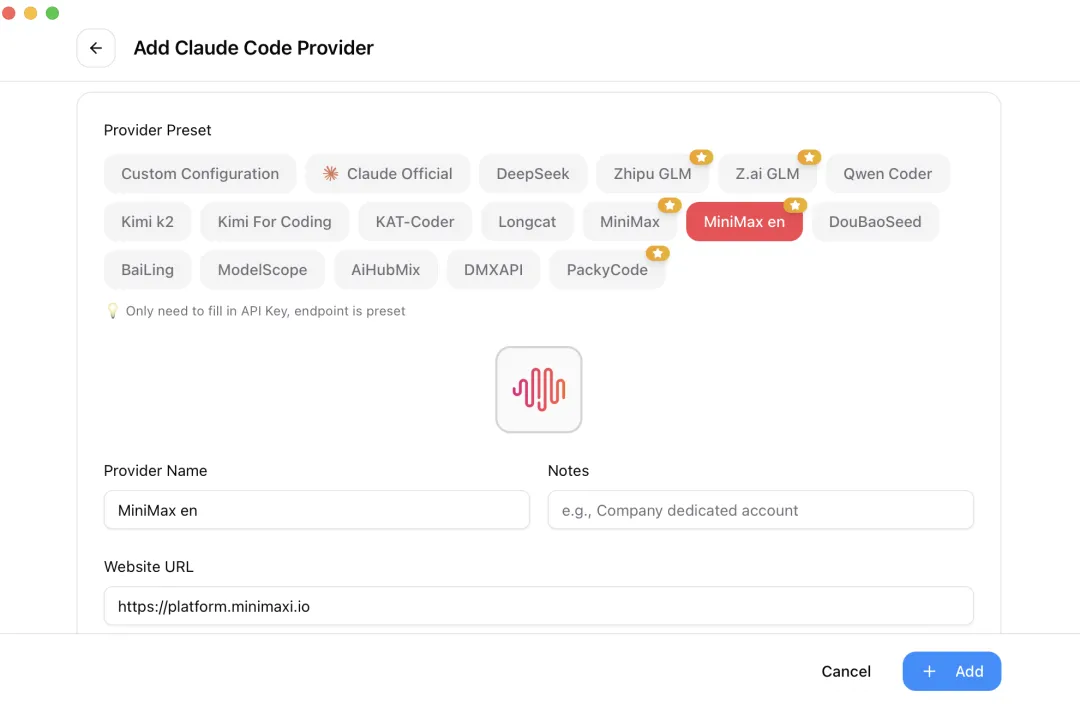The width and height of the screenshot is (1080, 704).
Task: Select the Qwen Coder preset
Action: [888, 173]
